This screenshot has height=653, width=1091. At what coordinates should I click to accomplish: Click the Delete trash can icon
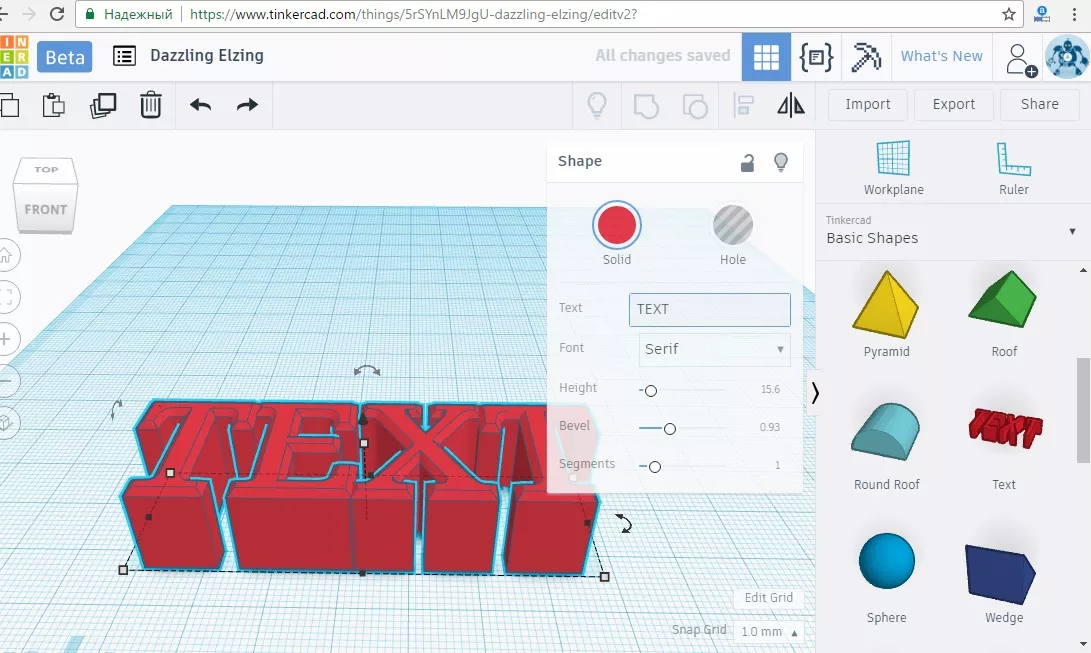pyautogui.click(x=150, y=105)
